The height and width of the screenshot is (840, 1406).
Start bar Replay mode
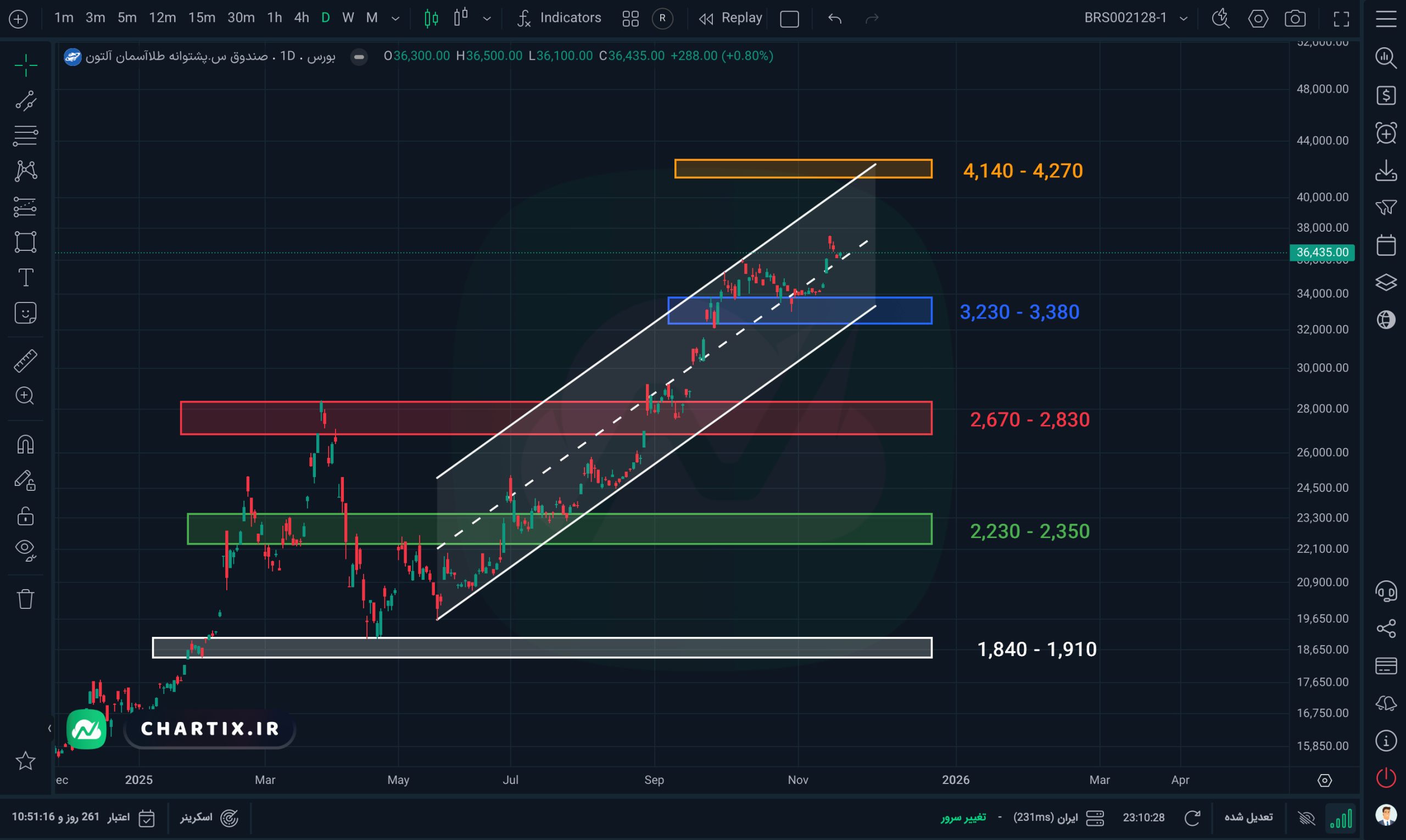coord(730,18)
